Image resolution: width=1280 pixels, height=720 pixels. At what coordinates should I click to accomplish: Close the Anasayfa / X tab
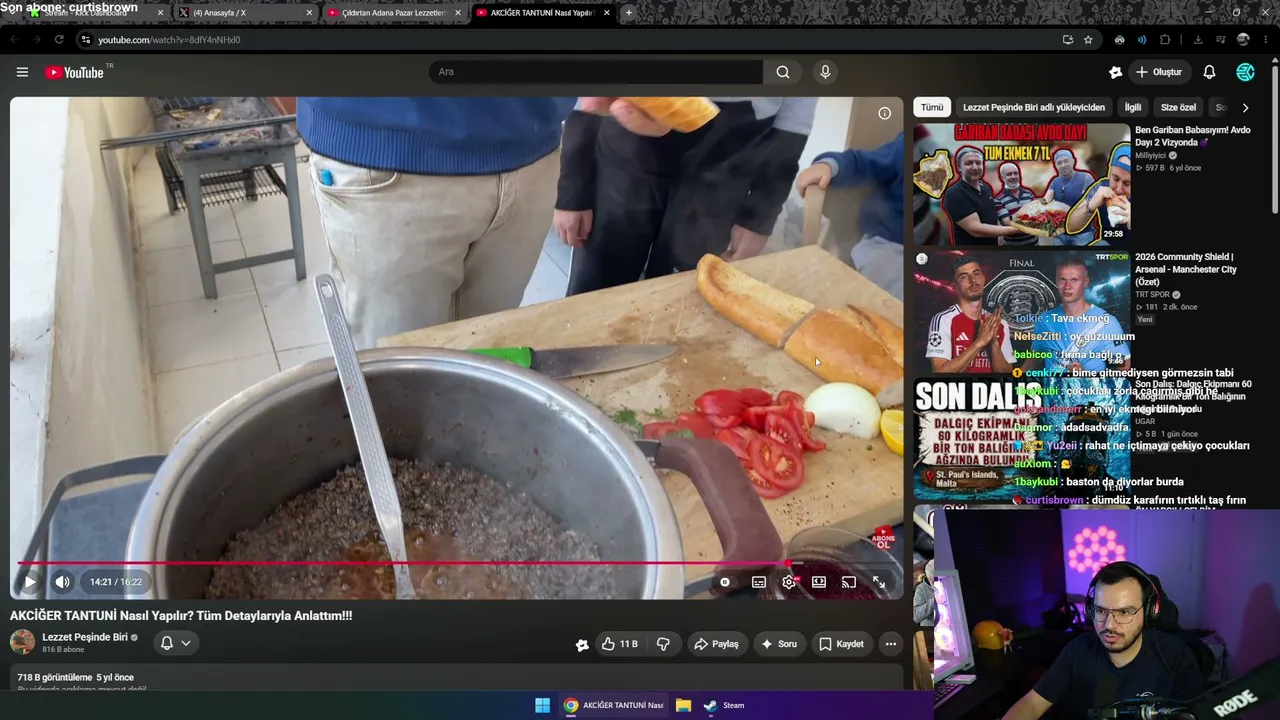tap(308, 13)
